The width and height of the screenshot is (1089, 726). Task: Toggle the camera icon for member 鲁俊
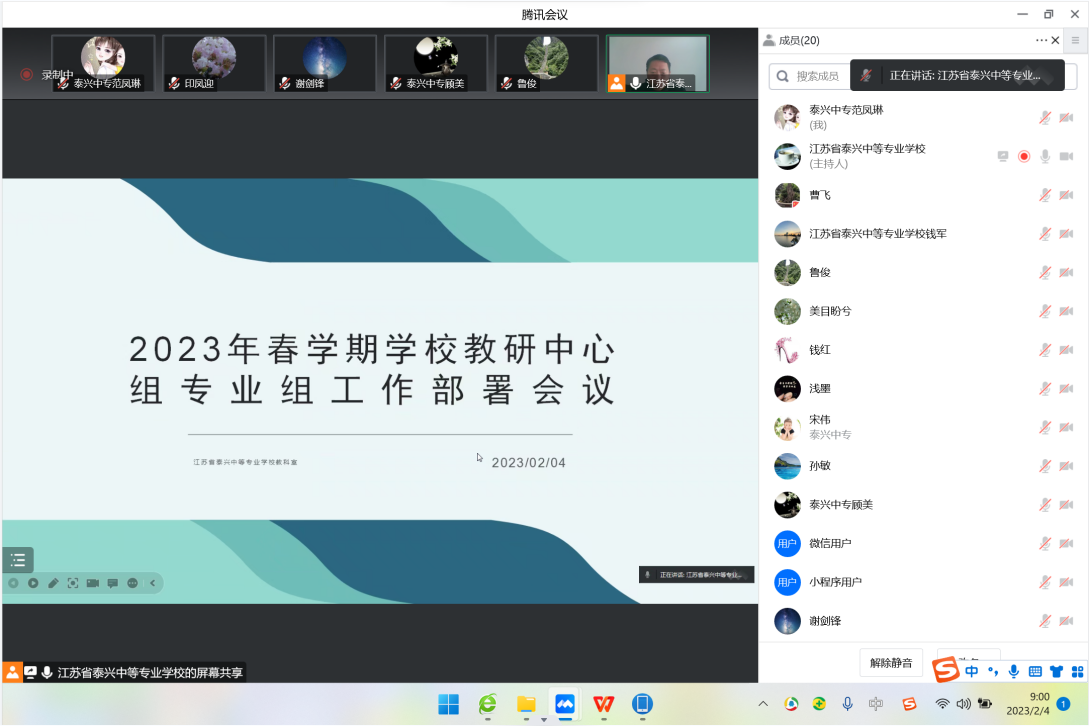coord(1066,272)
